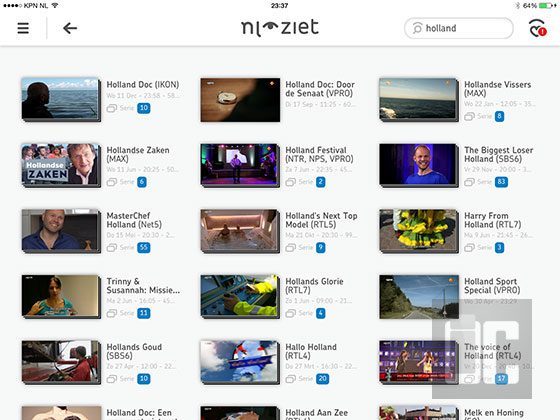Click the NLZiet logo

[x=280, y=28]
